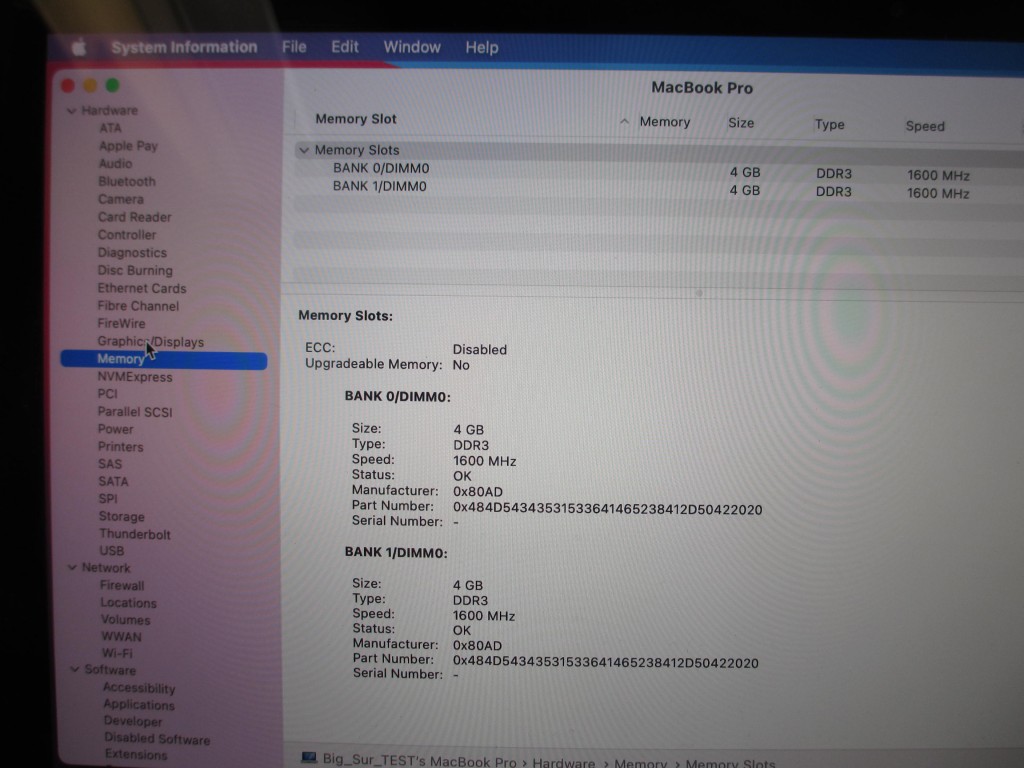Viewport: 1024px width, 768px height.
Task: Collapse the Network section in sidebar
Action: tap(72, 568)
